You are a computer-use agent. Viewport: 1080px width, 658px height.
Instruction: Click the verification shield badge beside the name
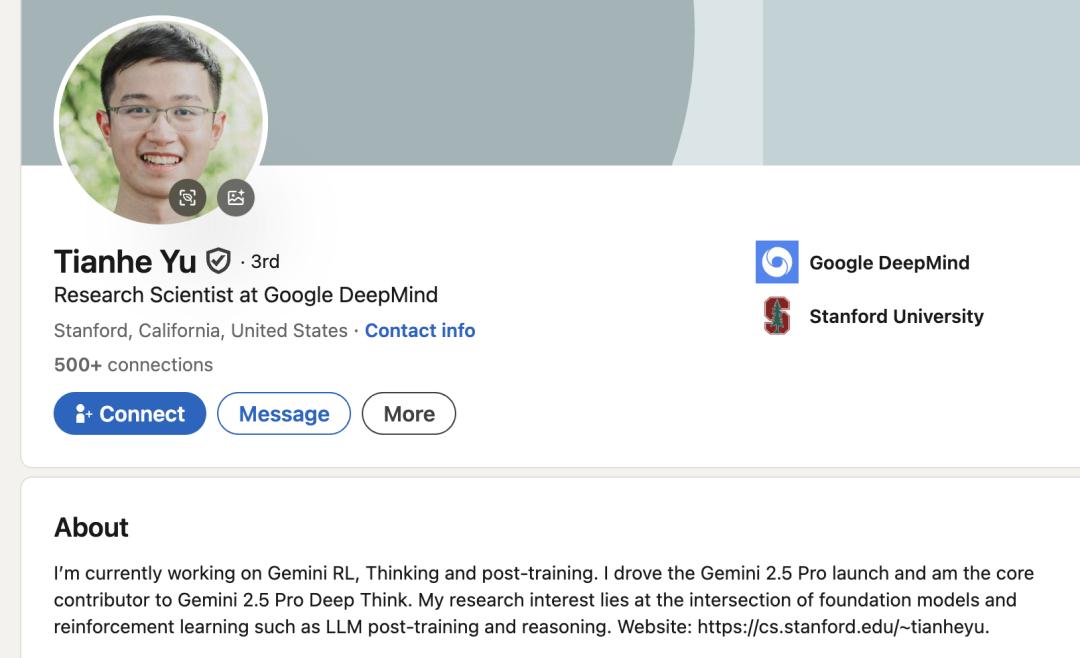click(218, 261)
